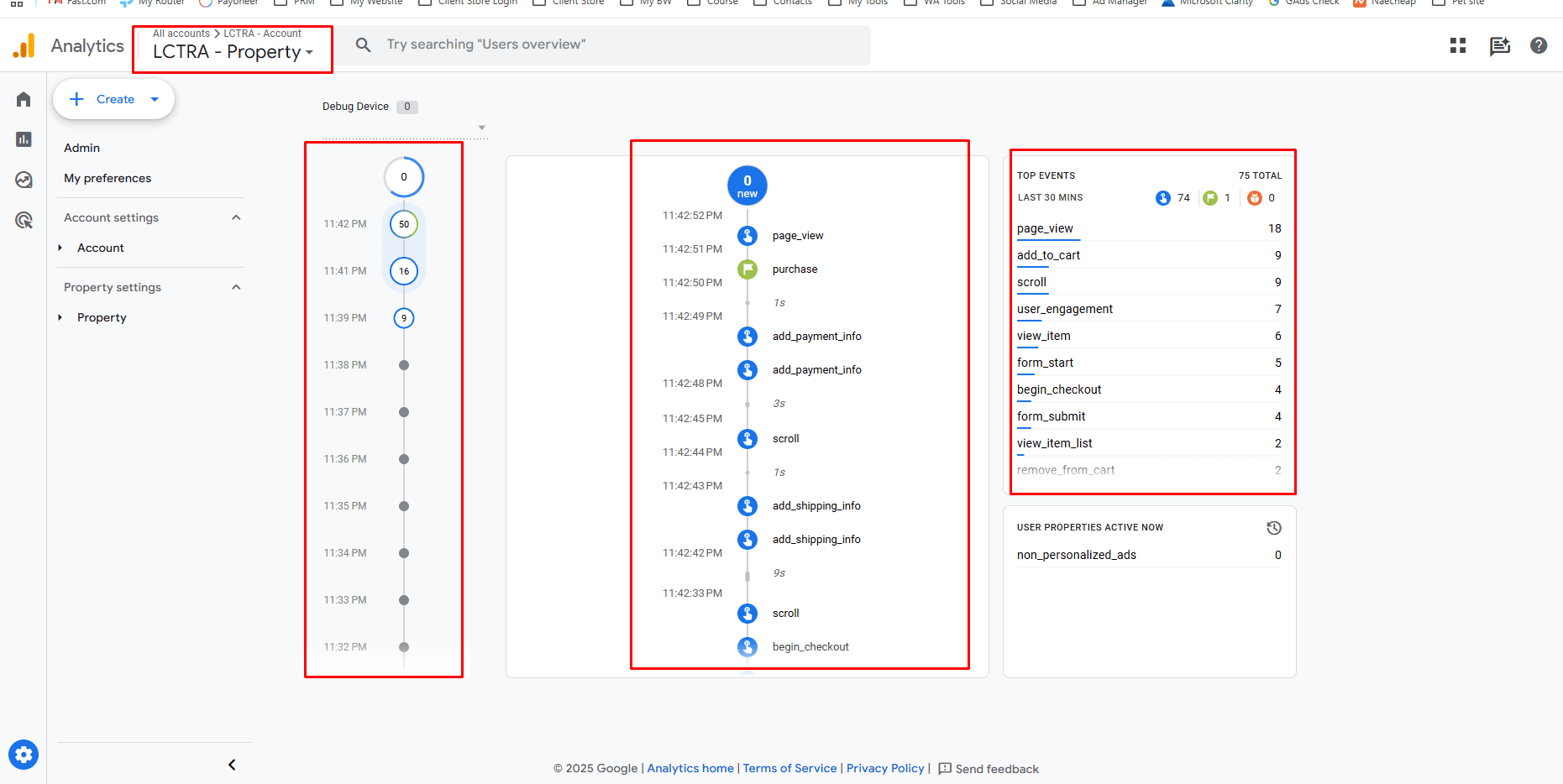
Task: Collapse the Property settings section
Action: click(x=236, y=287)
